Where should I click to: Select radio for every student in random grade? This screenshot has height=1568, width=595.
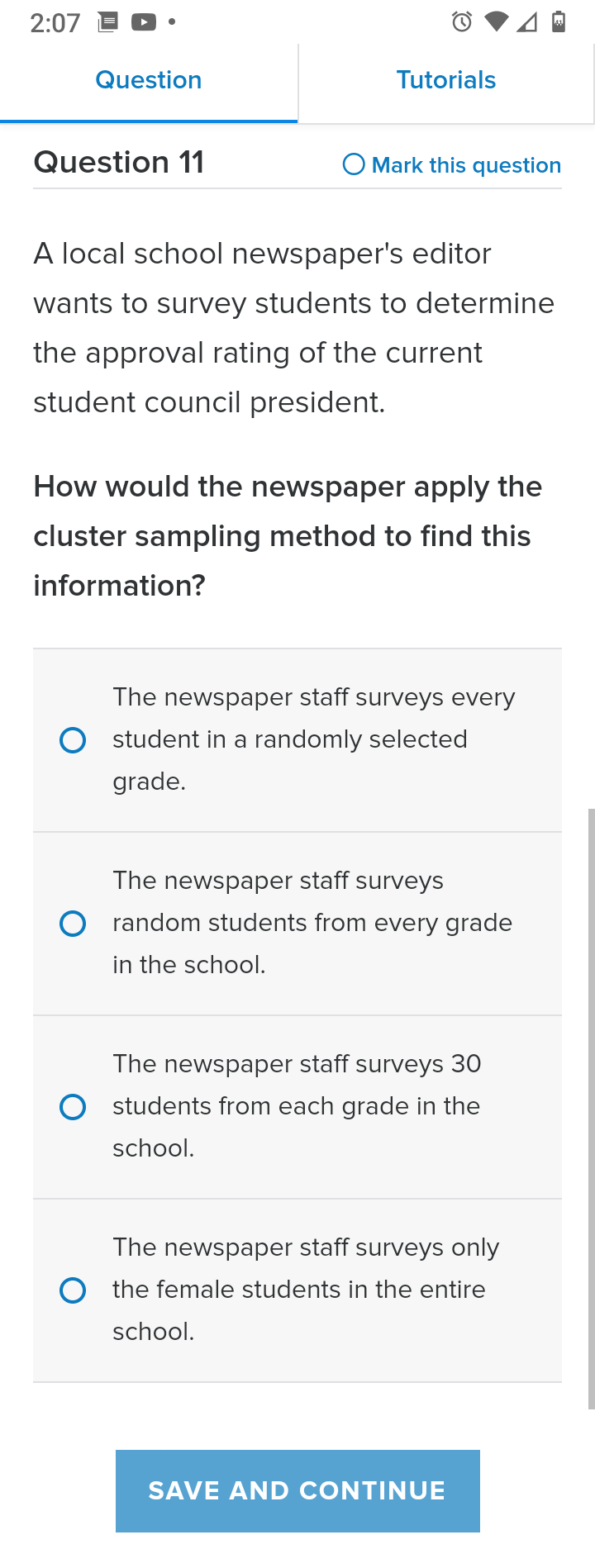[x=73, y=740]
